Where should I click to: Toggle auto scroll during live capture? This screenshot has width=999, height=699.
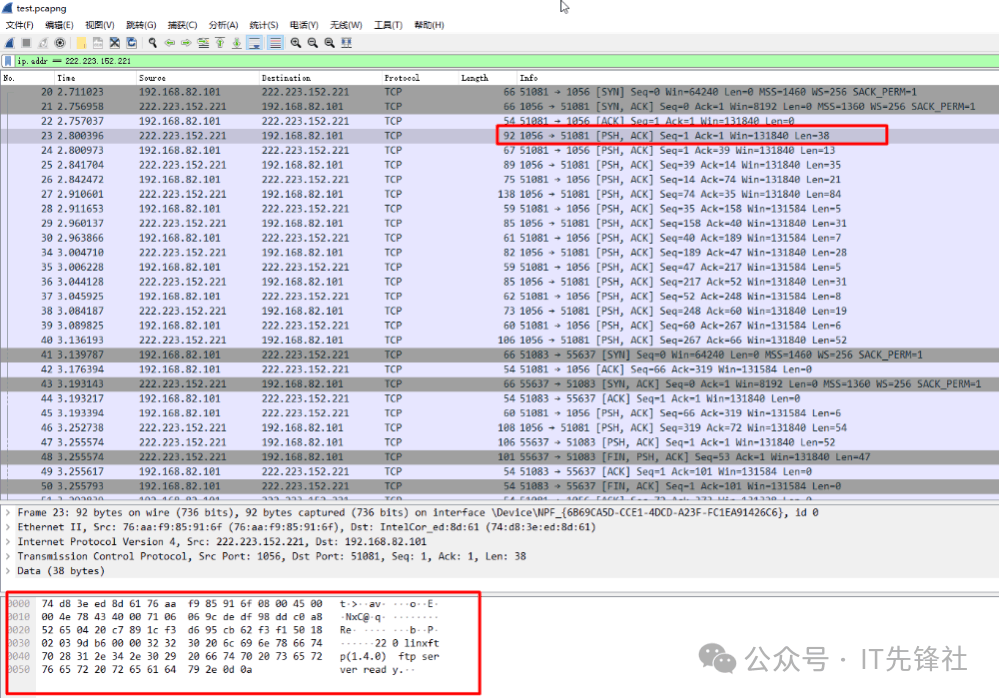click(x=254, y=43)
